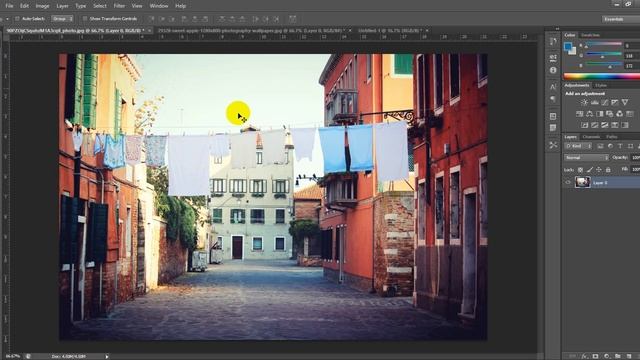Expand the status bar info arrow
The width and height of the screenshot is (640, 360).
(107, 356)
